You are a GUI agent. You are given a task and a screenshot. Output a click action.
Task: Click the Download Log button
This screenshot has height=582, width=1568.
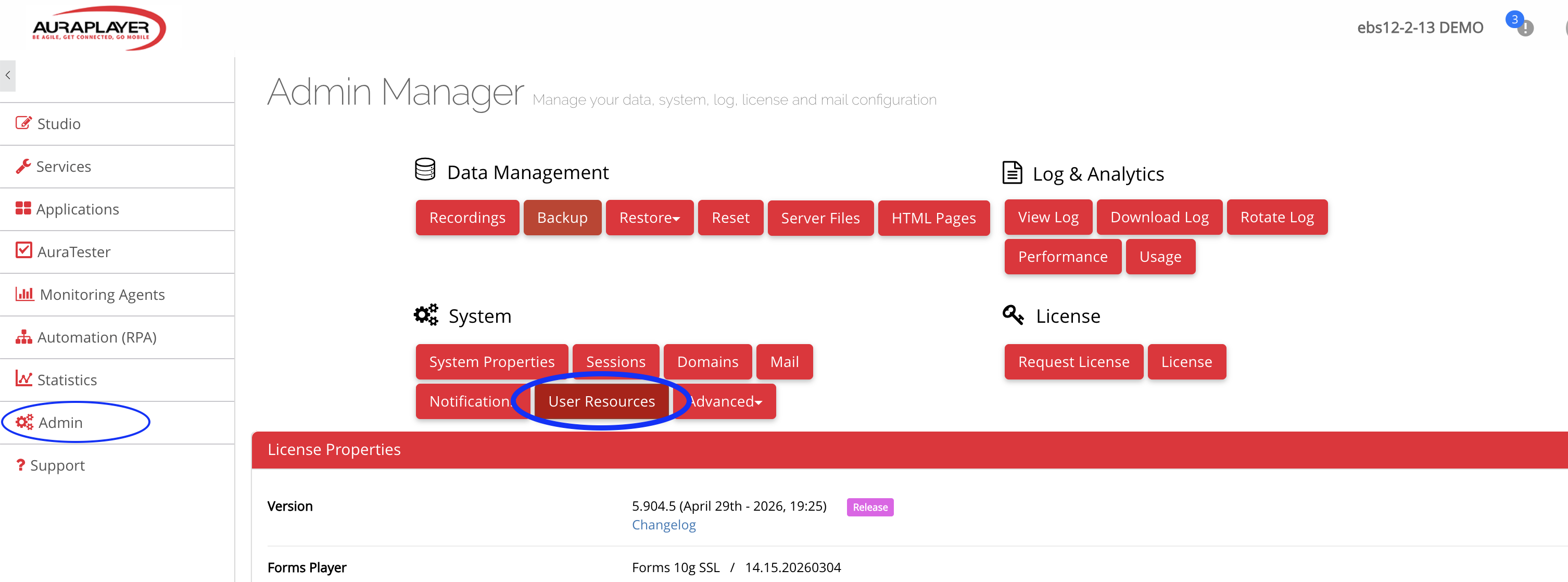click(x=1159, y=217)
